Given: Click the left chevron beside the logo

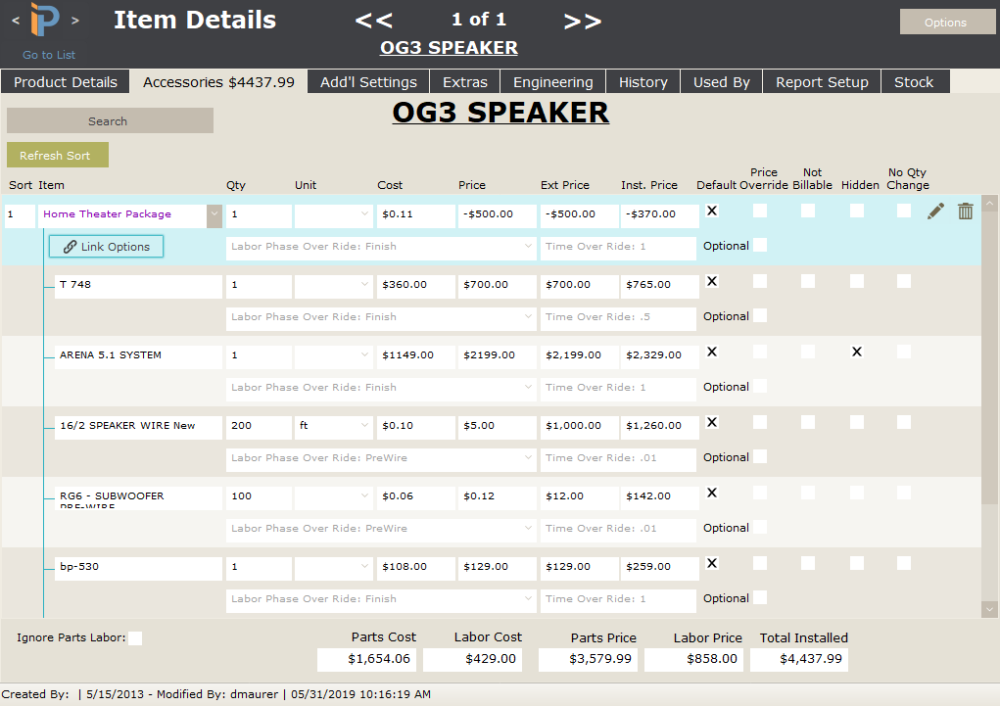Looking at the screenshot, I should [16, 20].
